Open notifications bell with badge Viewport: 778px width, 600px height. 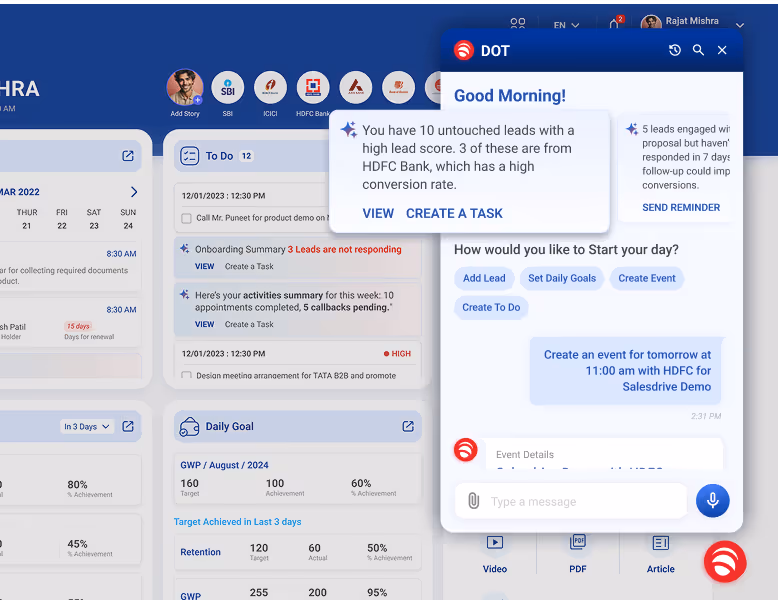coord(615,23)
